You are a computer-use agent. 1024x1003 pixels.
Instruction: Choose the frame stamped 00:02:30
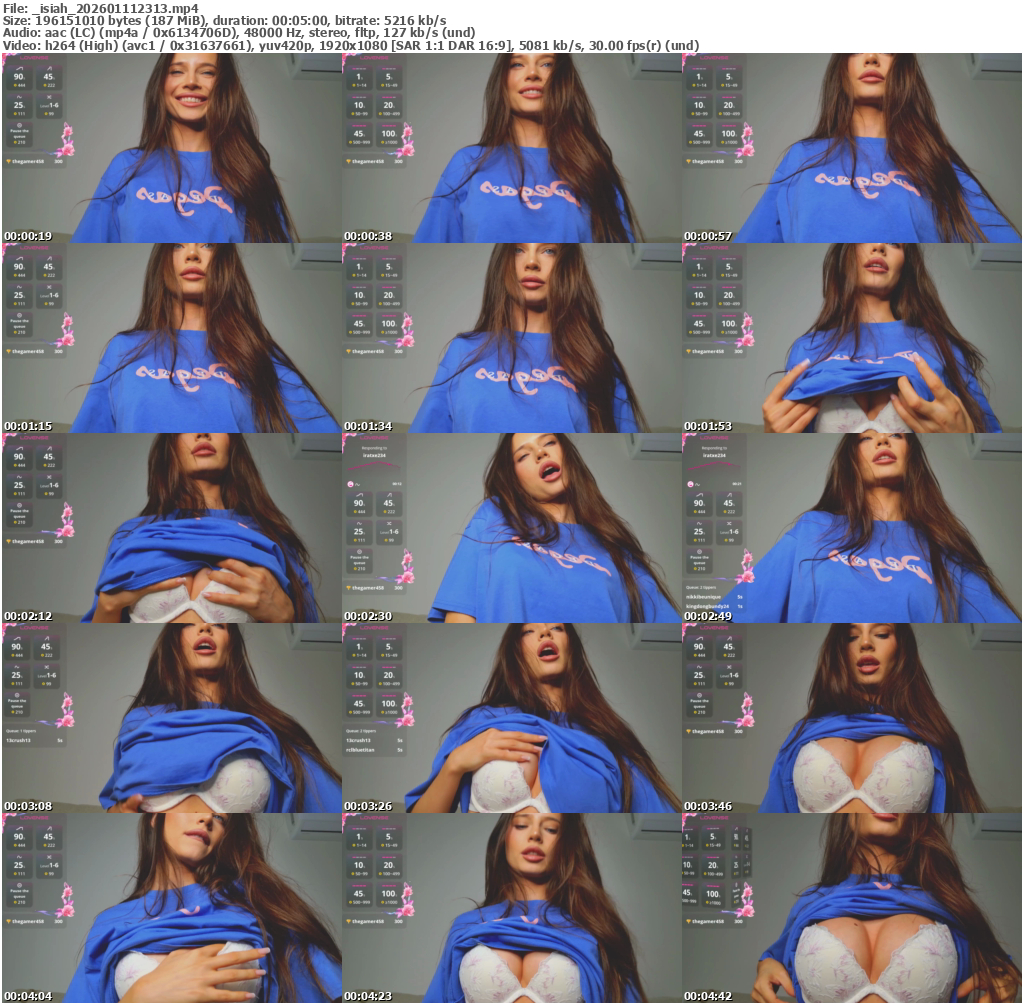pos(511,528)
